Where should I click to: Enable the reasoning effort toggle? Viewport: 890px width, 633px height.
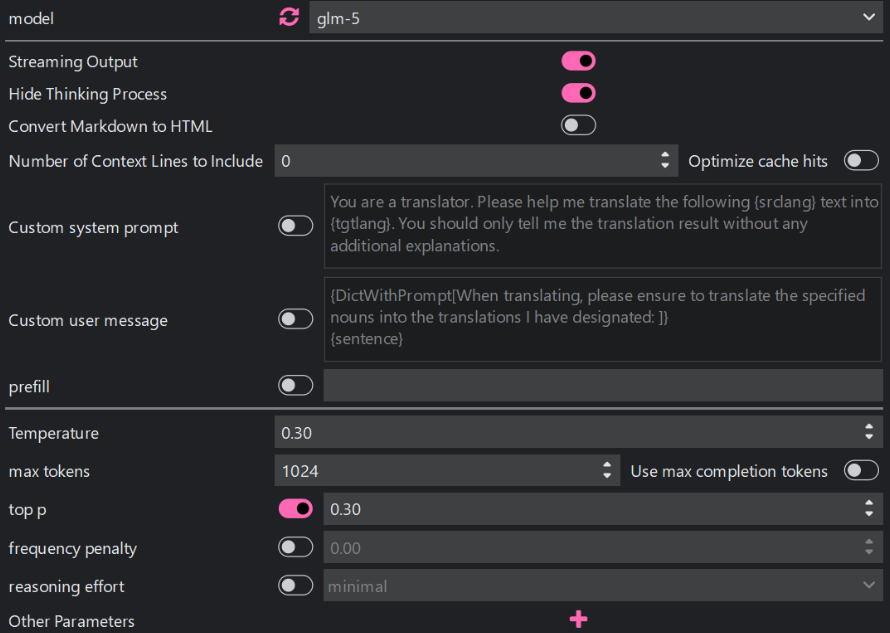coord(295,585)
